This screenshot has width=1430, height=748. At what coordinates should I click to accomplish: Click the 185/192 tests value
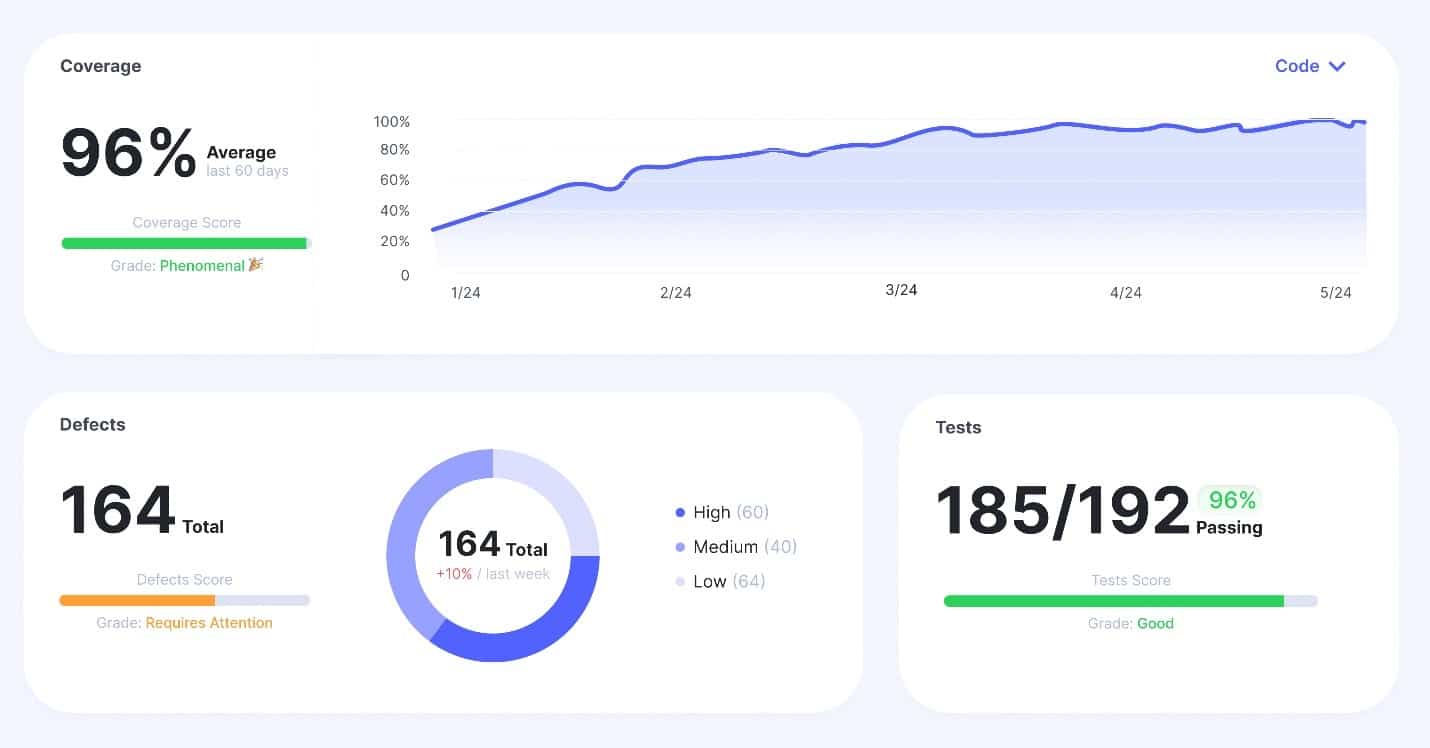coord(1063,510)
